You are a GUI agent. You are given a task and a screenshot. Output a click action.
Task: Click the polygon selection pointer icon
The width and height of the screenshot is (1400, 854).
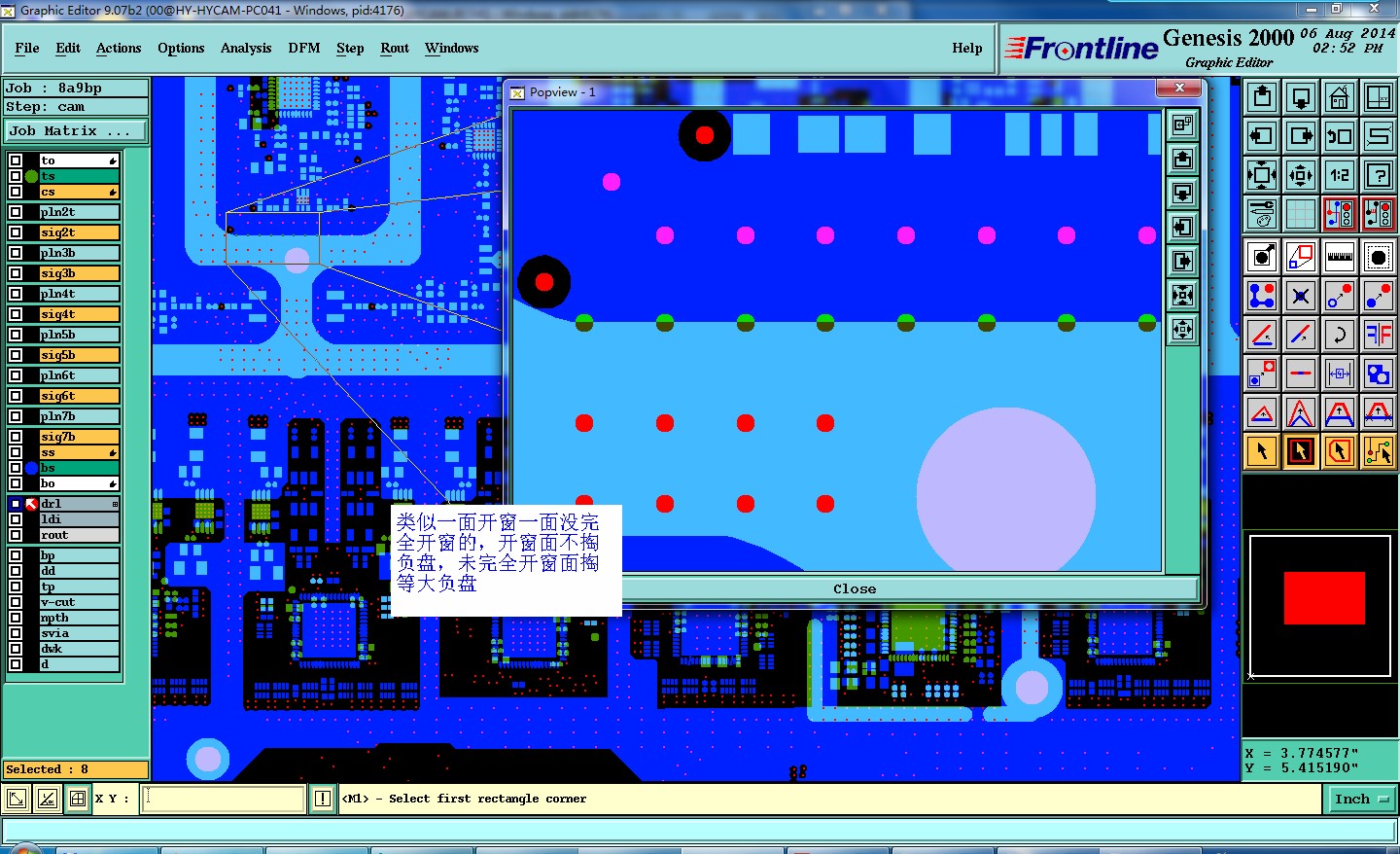click(1340, 451)
